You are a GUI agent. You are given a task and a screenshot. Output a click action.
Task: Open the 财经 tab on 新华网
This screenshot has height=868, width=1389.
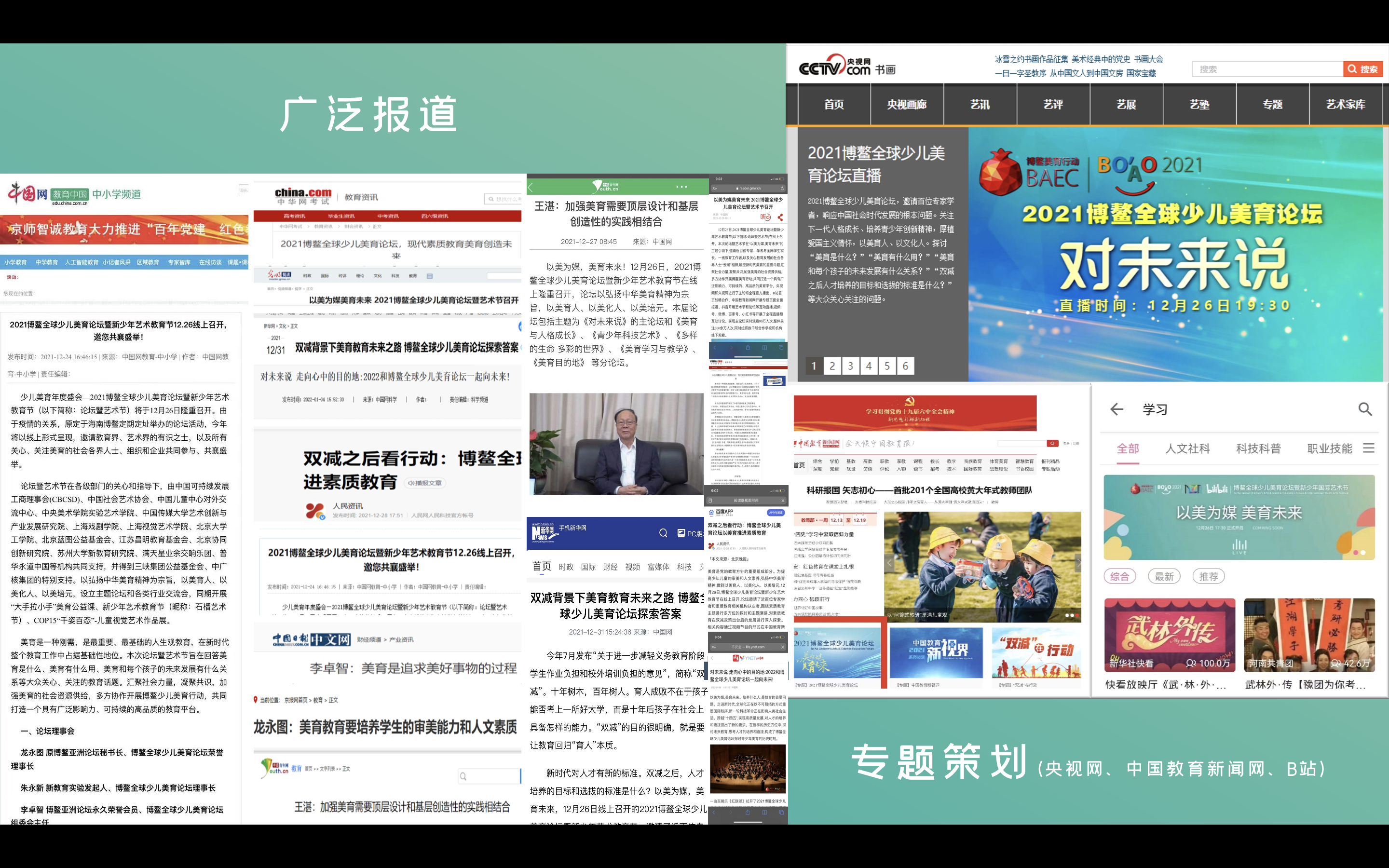pyautogui.click(x=610, y=567)
